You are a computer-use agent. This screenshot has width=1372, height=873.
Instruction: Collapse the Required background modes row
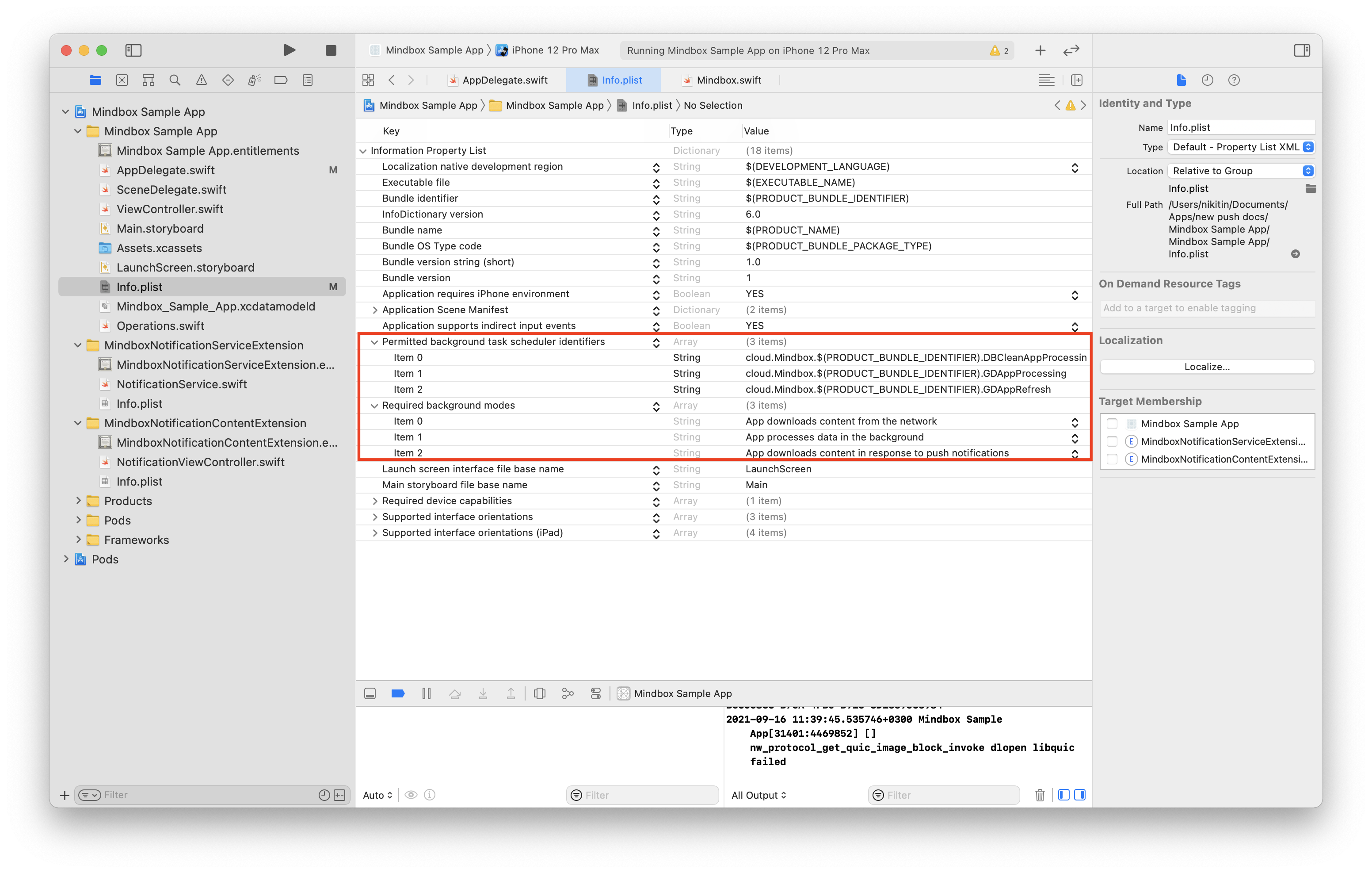[x=374, y=406]
